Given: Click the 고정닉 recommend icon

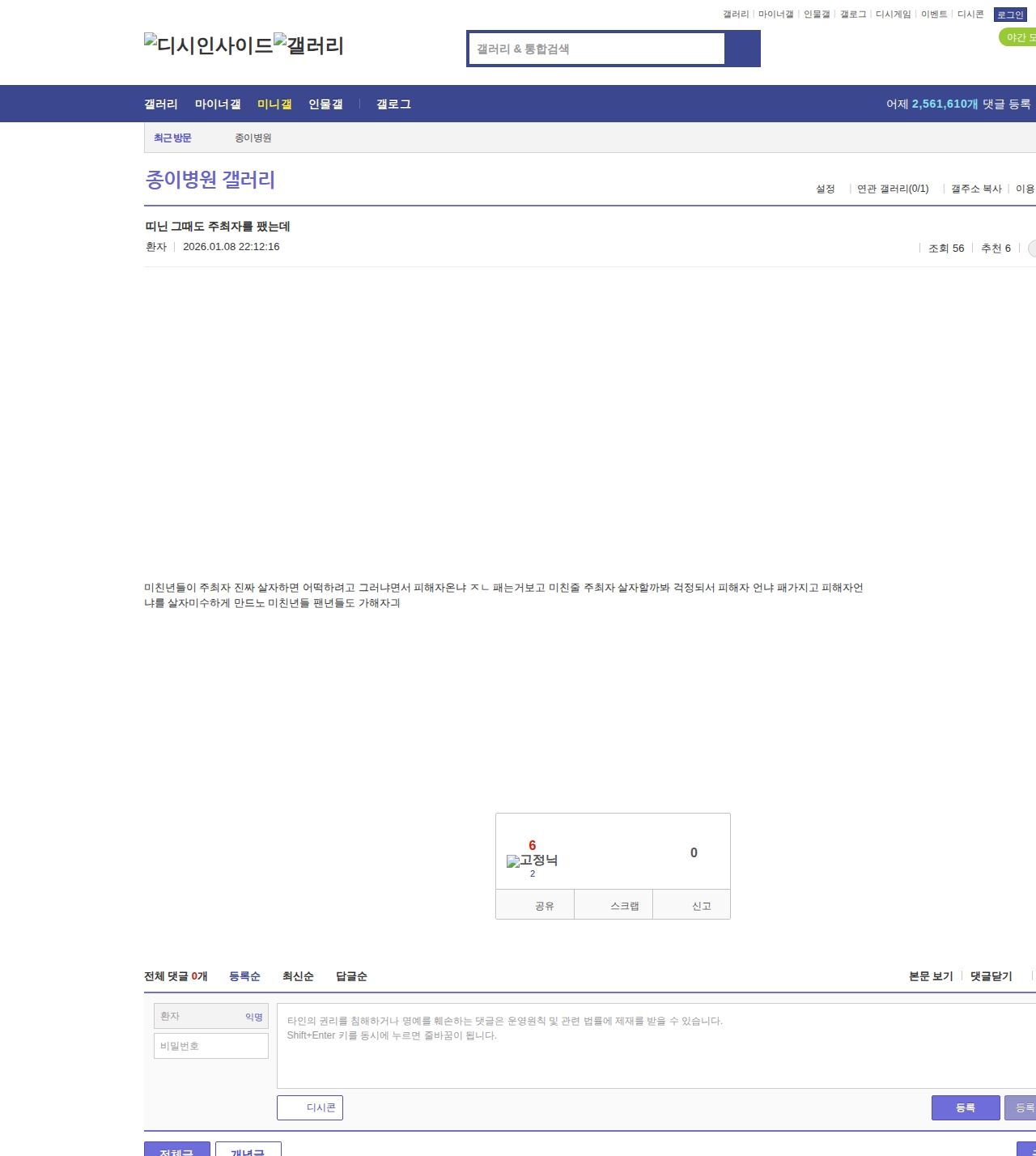Looking at the screenshot, I should click(x=532, y=861).
